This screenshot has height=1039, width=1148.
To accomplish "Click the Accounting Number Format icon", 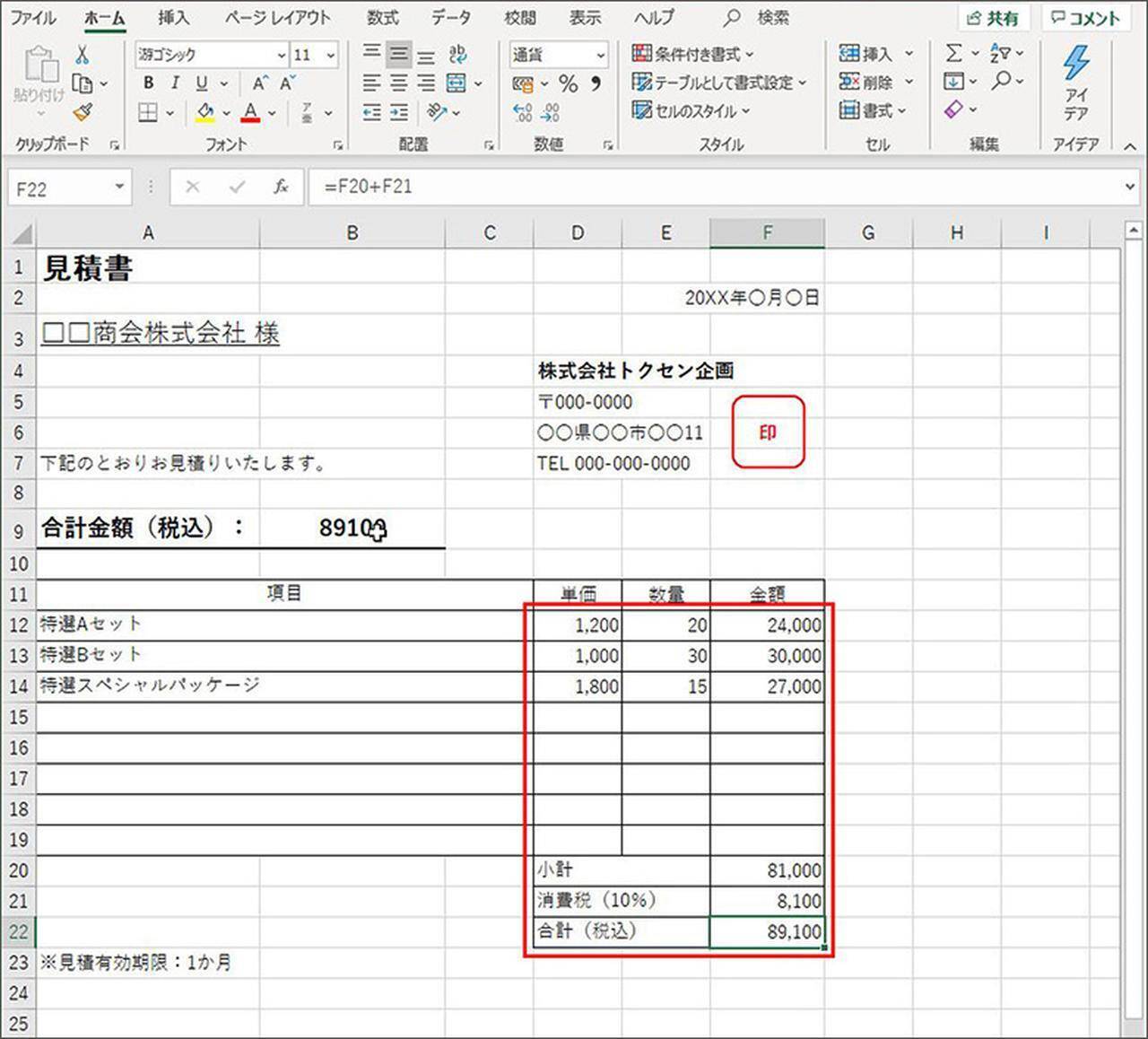I will point(523,84).
